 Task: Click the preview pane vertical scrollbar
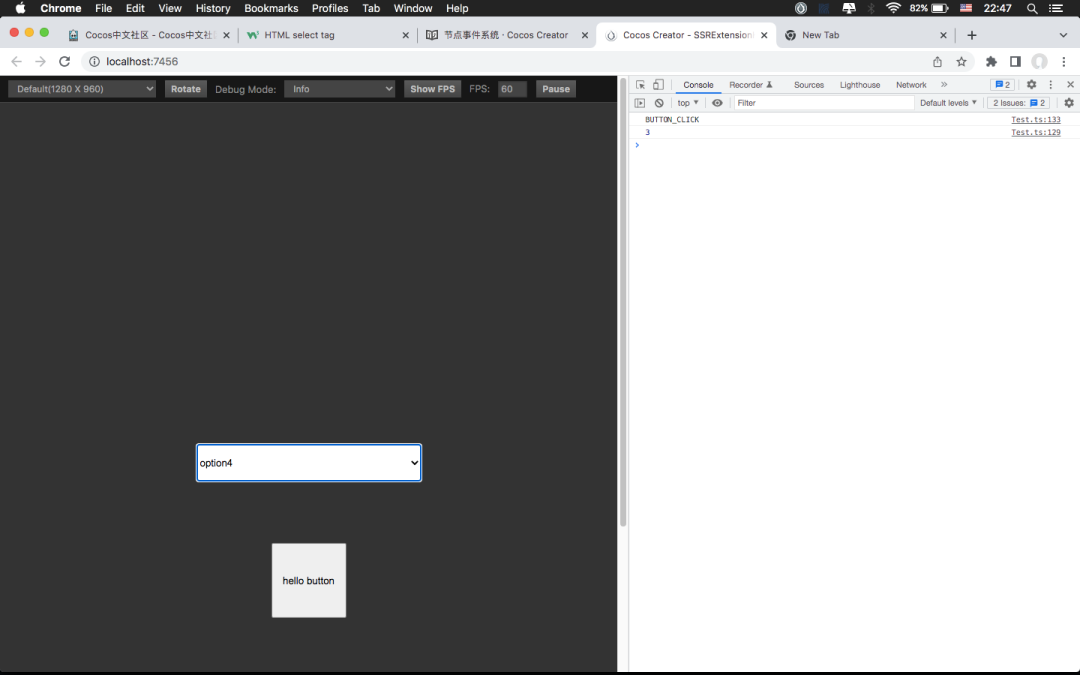pos(623,303)
